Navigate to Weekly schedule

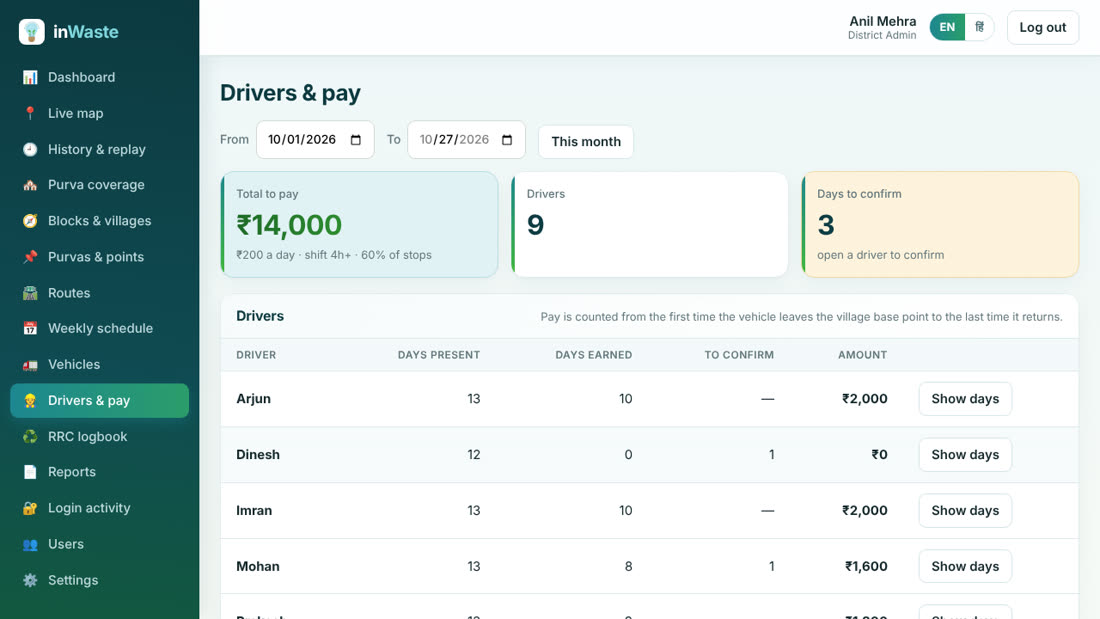click(x=100, y=328)
